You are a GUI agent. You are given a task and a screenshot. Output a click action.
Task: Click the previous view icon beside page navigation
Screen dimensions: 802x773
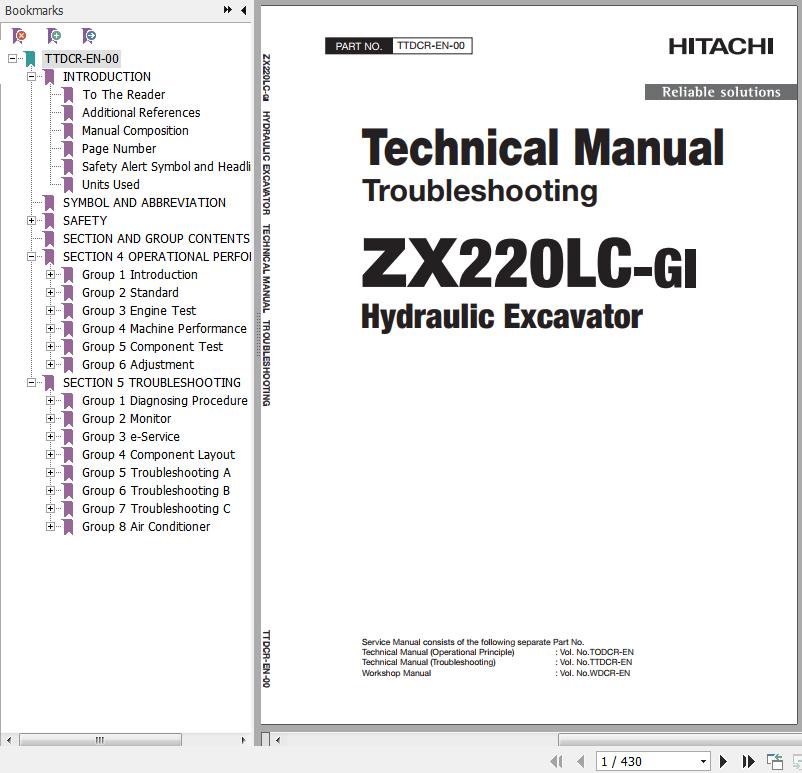[x=774, y=761]
